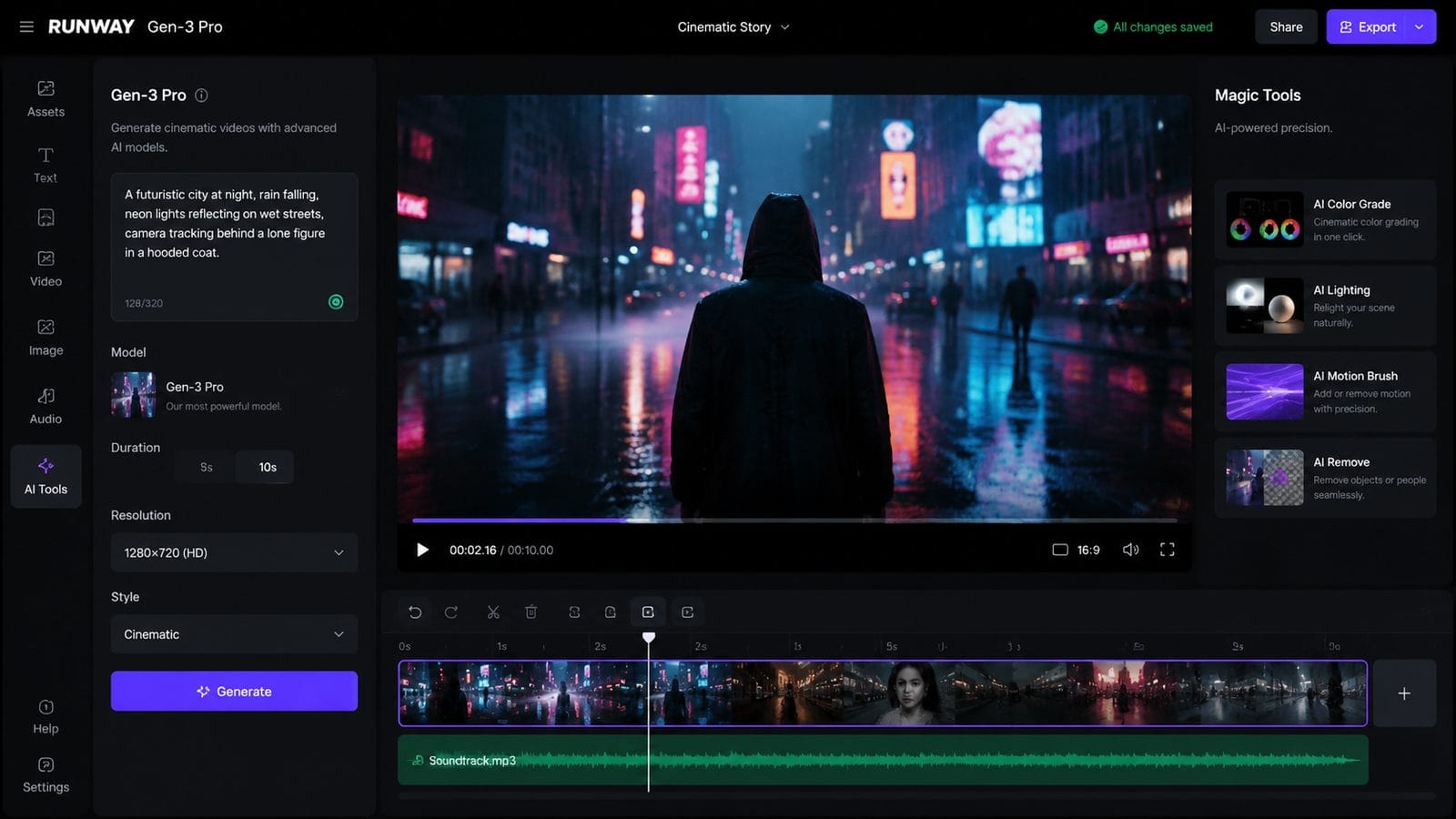Open the Assets panel
Viewport: 1456px width, 819px height.
coord(45,98)
